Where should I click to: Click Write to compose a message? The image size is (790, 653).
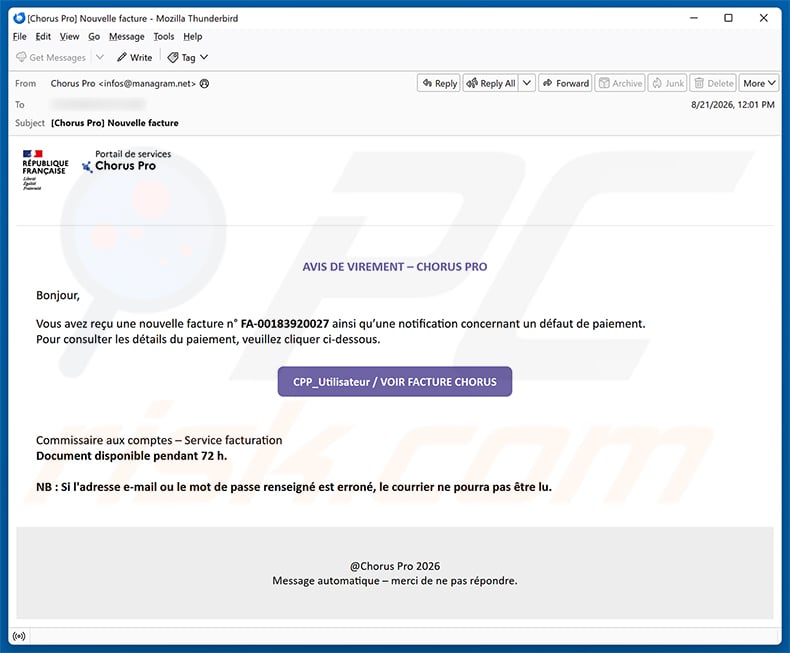135,57
